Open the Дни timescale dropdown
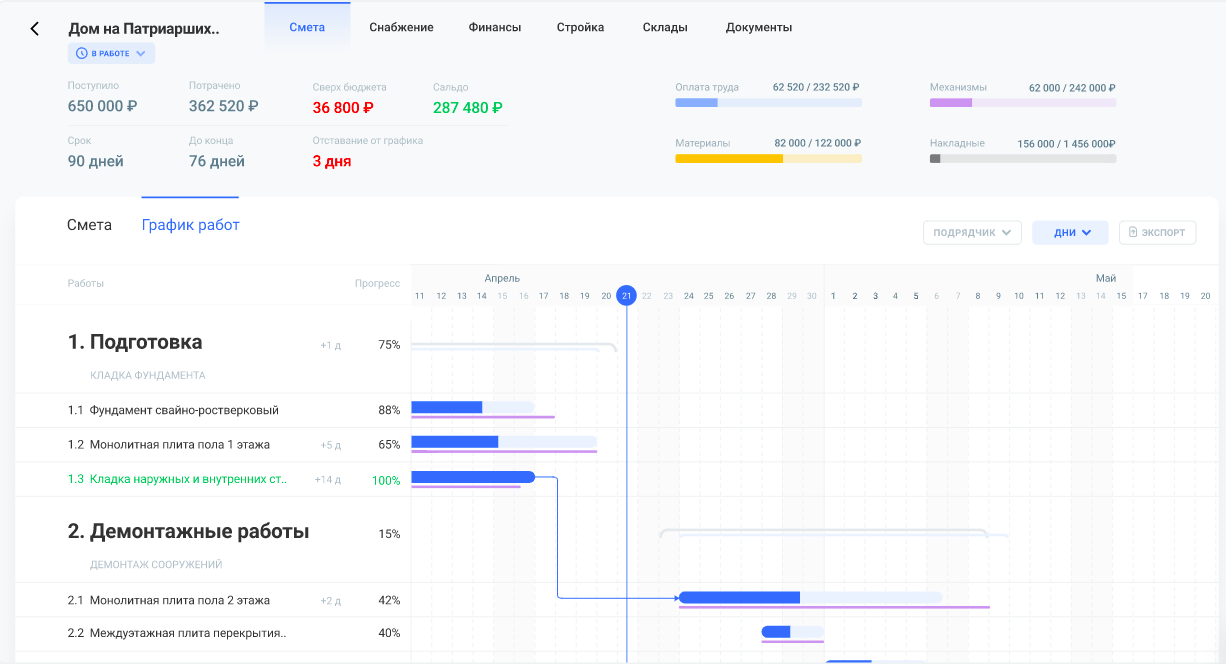The height and width of the screenshot is (664, 1226). tap(1070, 233)
